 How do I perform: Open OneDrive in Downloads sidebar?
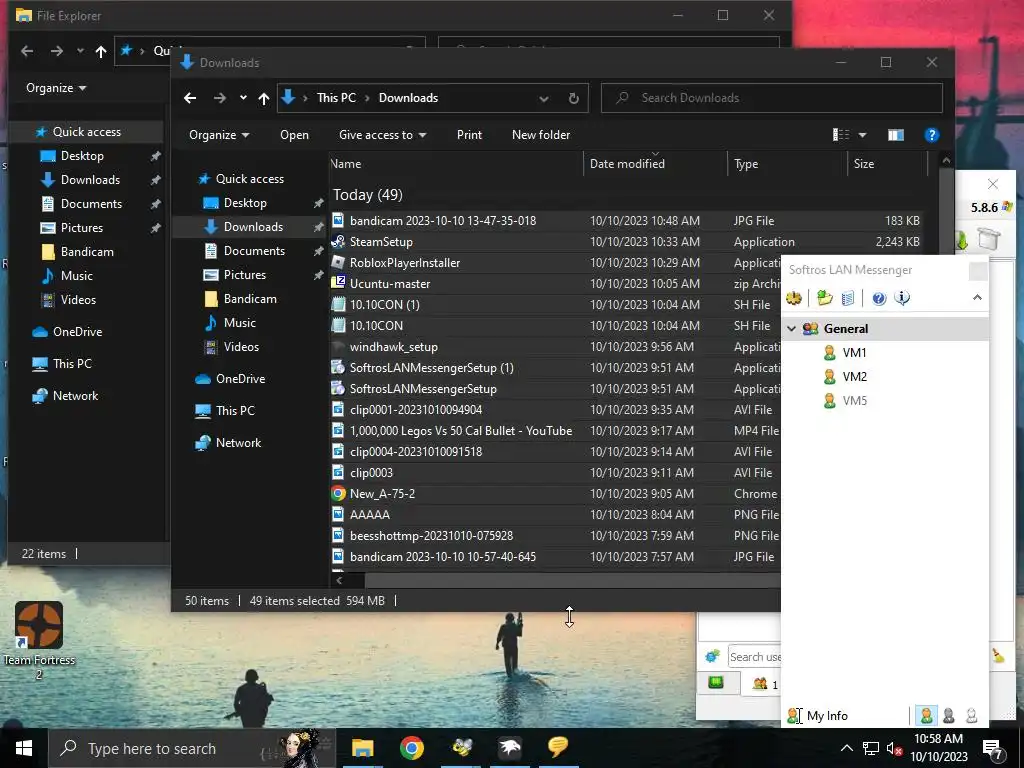pyautogui.click(x=240, y=379)
